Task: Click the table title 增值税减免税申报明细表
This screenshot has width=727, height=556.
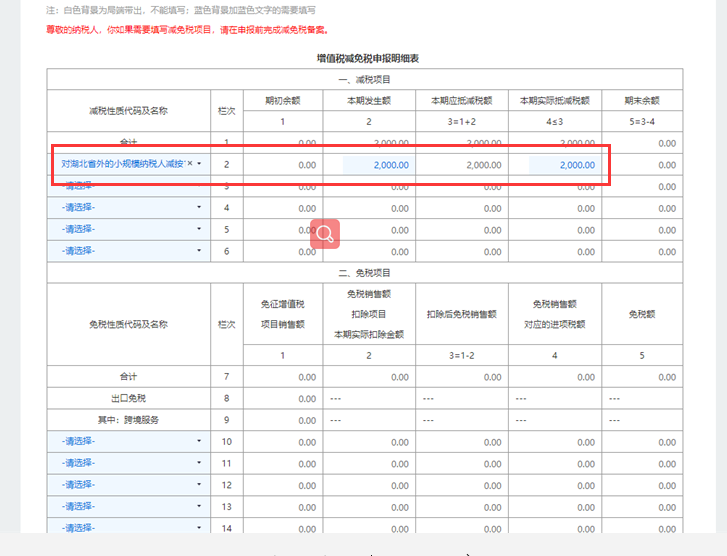Action: click(x=368, y=58)
